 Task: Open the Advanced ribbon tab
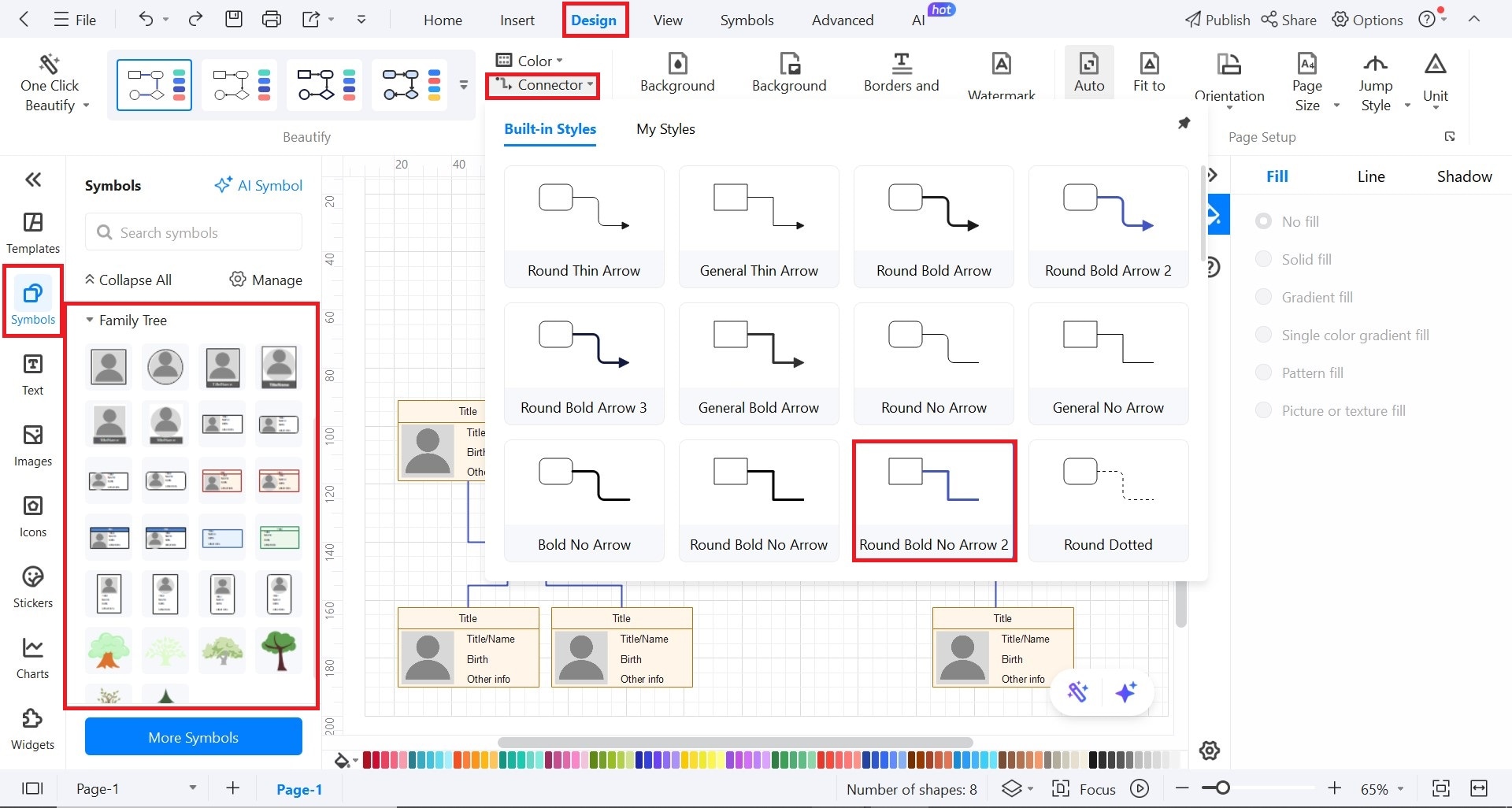coord(843,20)
